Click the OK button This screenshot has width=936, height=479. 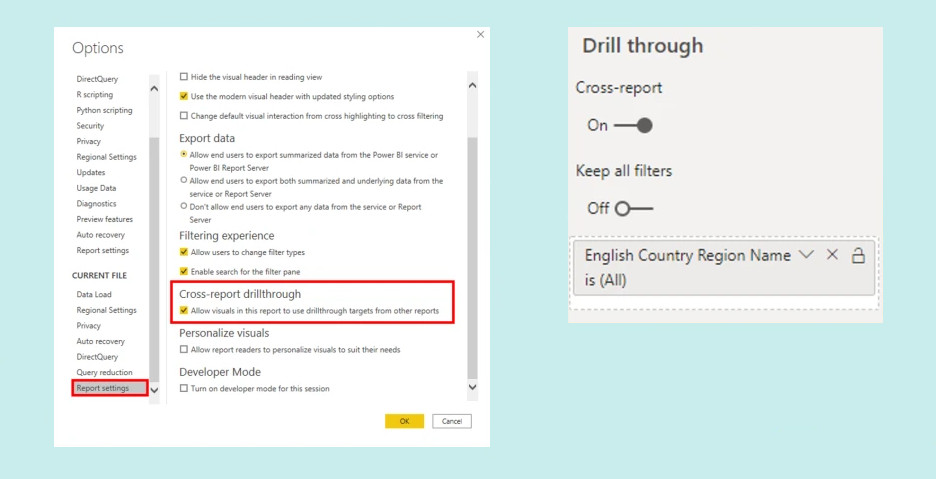[404, 421]
